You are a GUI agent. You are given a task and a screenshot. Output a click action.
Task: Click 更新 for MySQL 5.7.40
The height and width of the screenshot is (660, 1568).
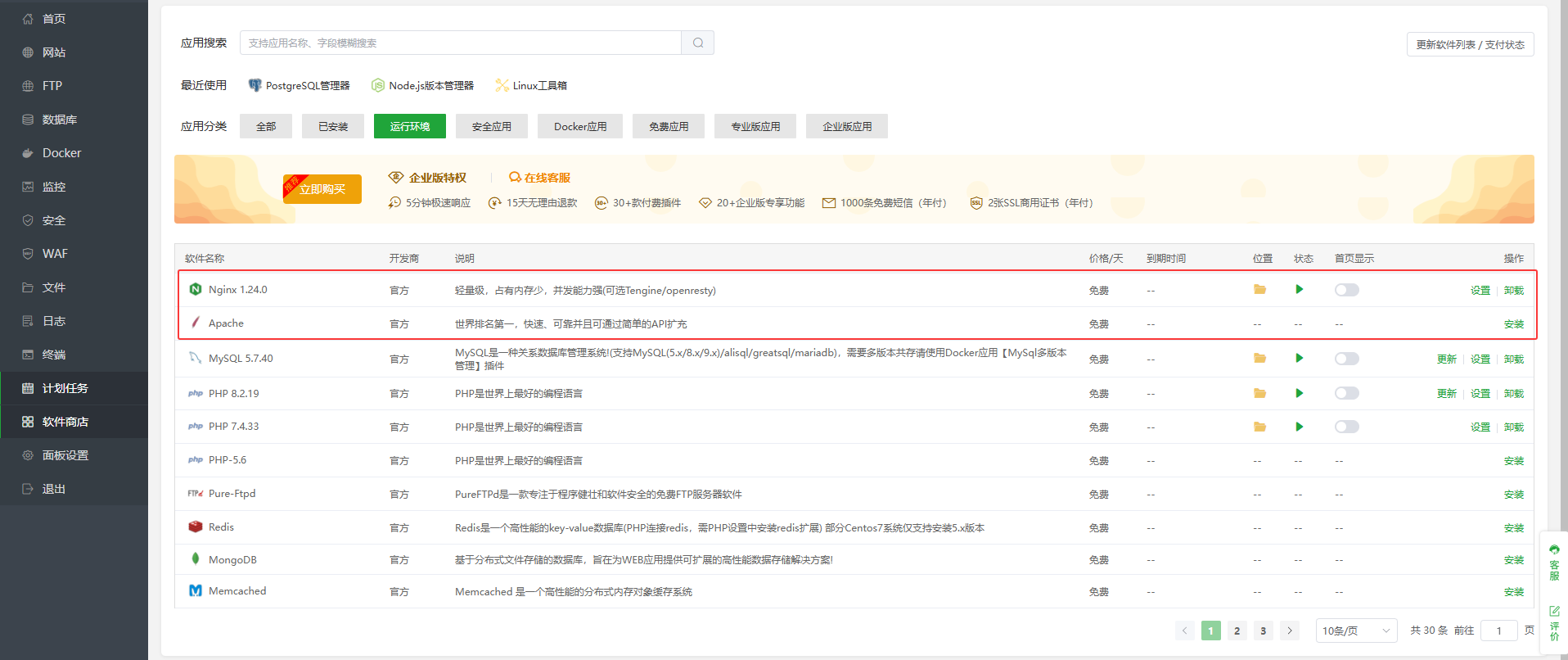(x=1447, y=359)
